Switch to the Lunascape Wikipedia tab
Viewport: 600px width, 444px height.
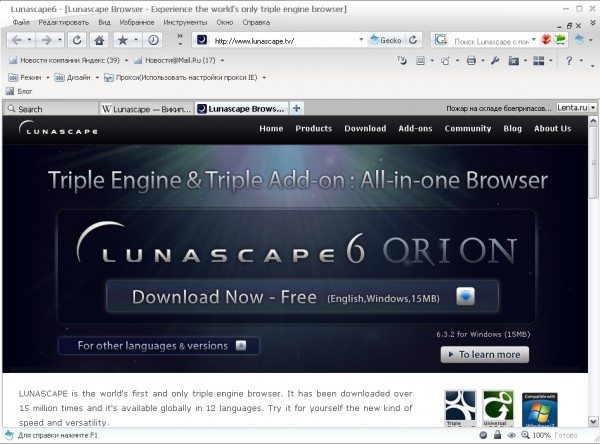[146, 109]
